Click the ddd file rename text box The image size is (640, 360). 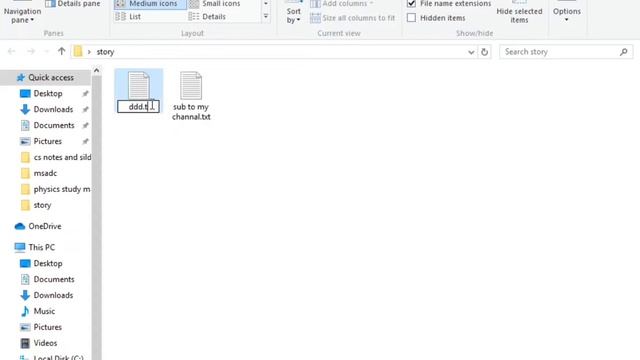pyautogui.click(x=138, y=107)
